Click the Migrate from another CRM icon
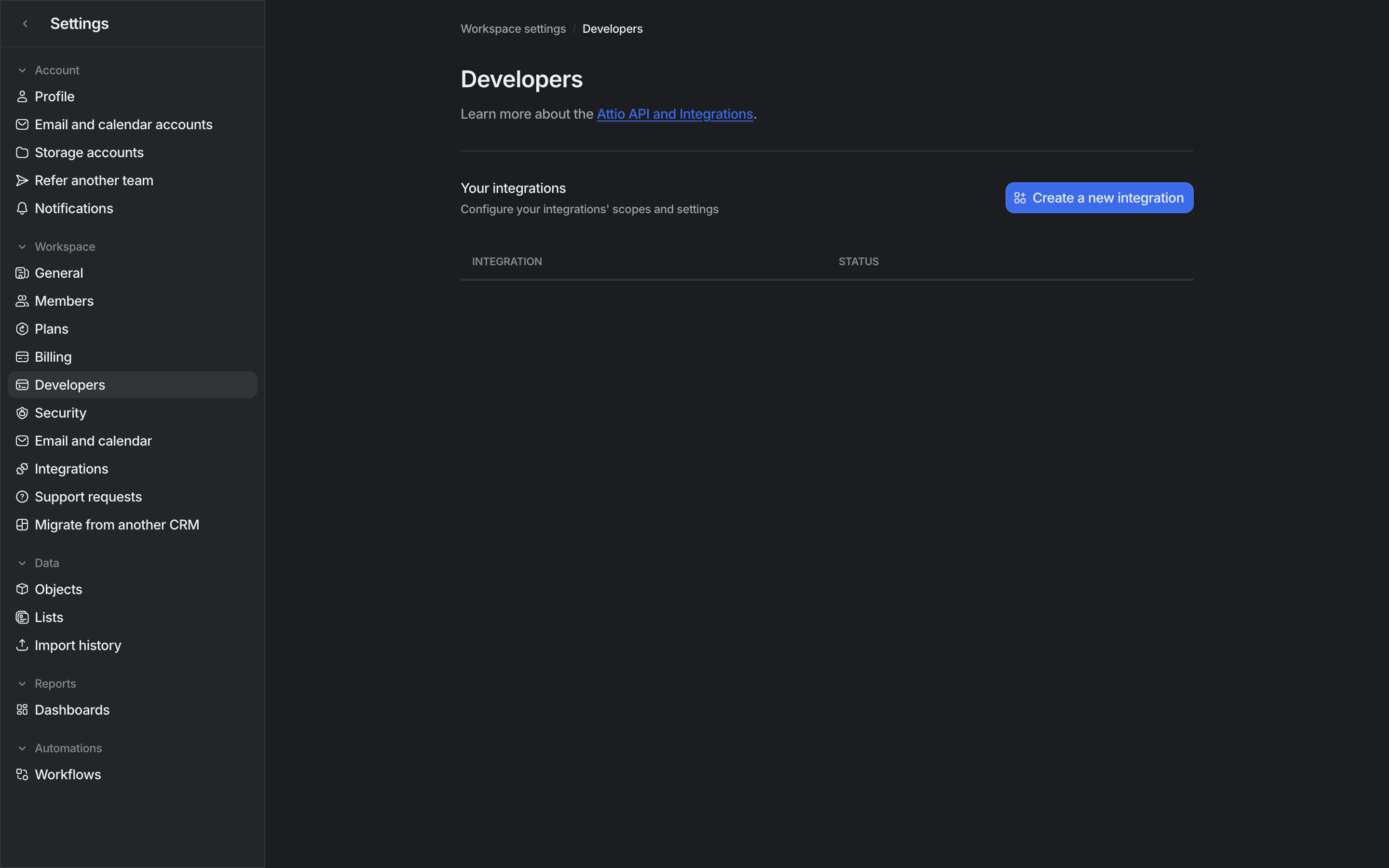 click(22, 525)
